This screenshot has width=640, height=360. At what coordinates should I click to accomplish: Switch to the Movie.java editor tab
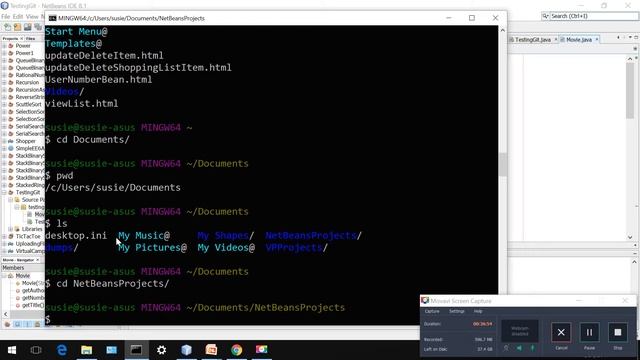tap(579, 40)
